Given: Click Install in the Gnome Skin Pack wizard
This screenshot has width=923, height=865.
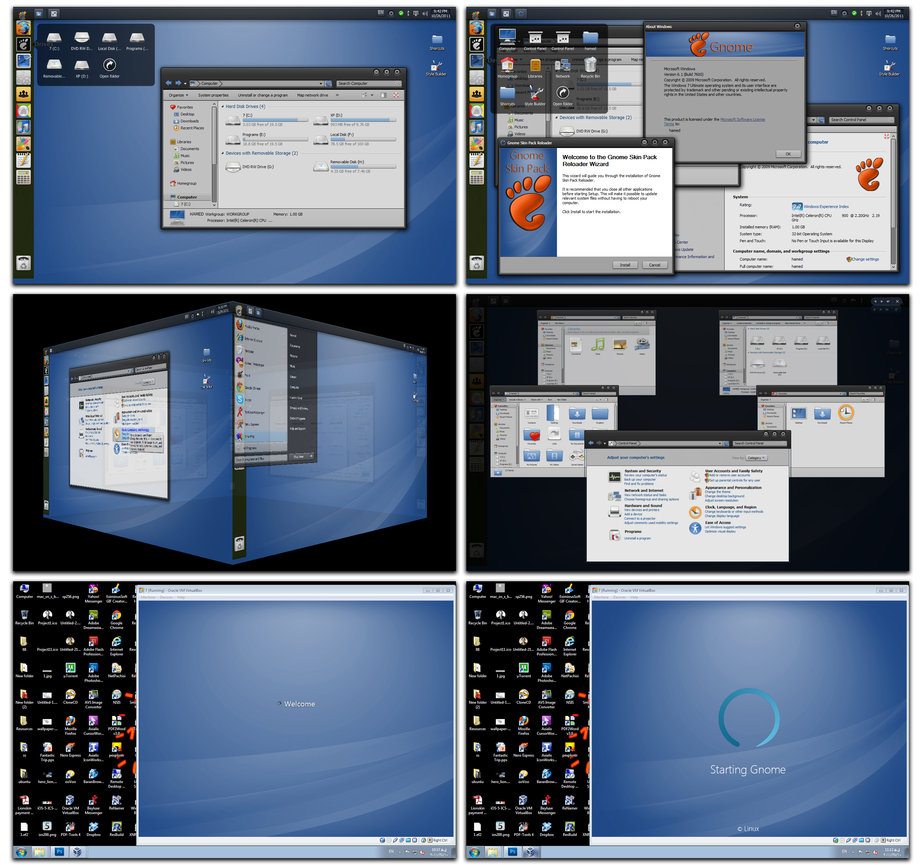Looking at the screenshot, I should (625, 265).
